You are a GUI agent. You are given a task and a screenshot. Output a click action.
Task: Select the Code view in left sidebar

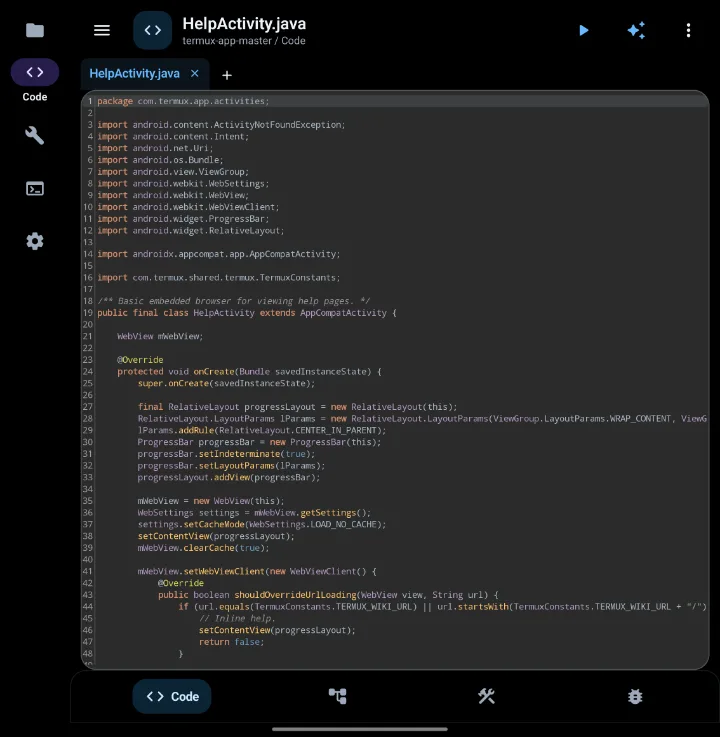point(35,72)
